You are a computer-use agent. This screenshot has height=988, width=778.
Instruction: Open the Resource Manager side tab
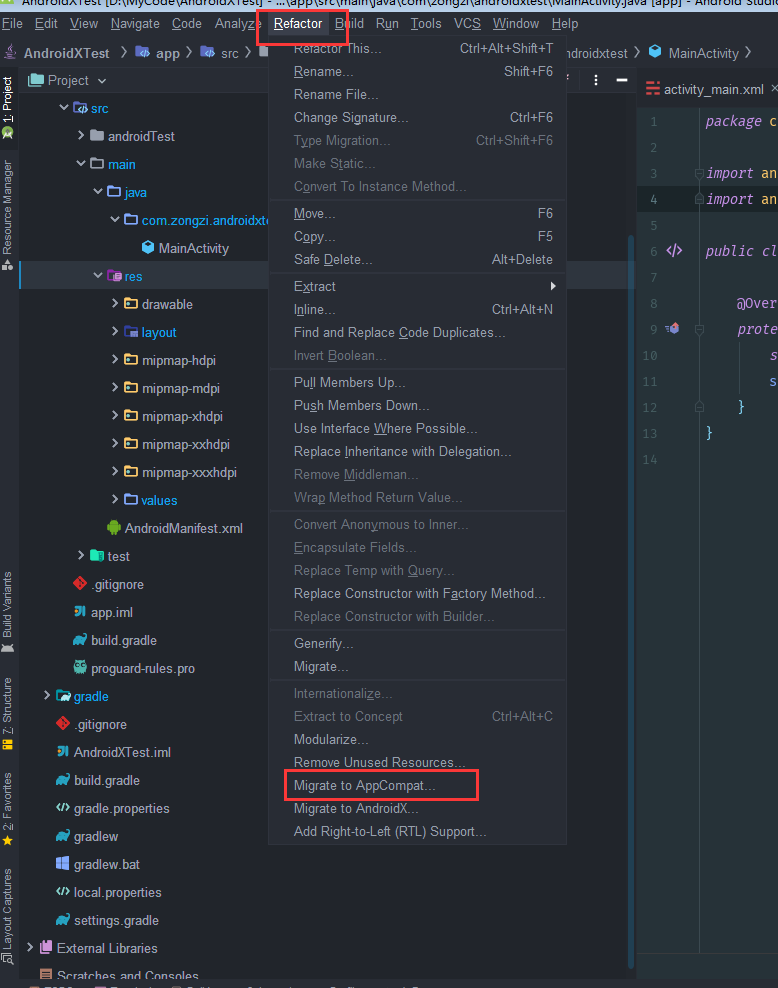8,215
